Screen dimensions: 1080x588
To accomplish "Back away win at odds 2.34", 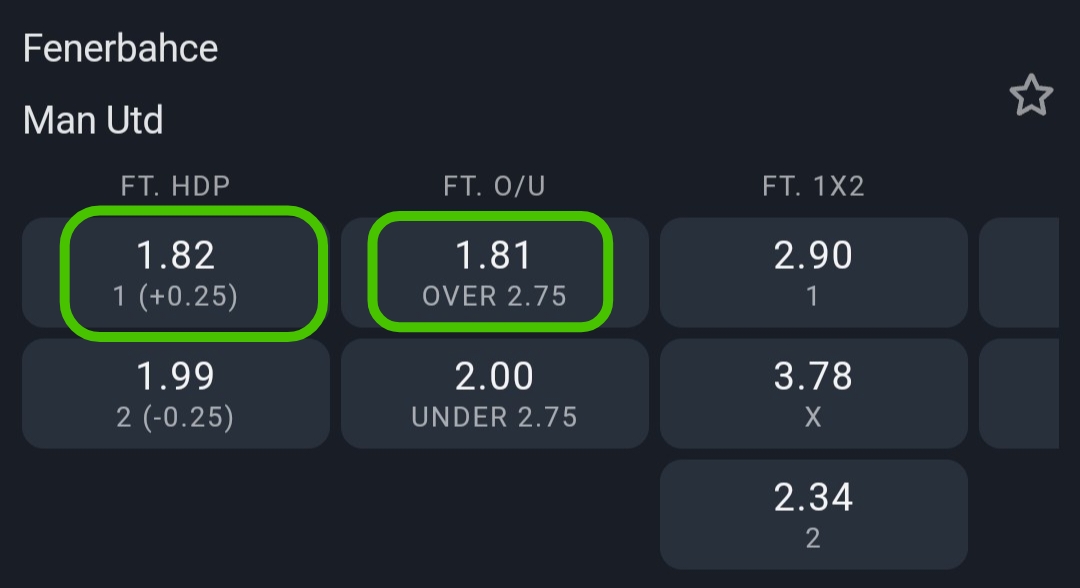I will pos(813,514).
